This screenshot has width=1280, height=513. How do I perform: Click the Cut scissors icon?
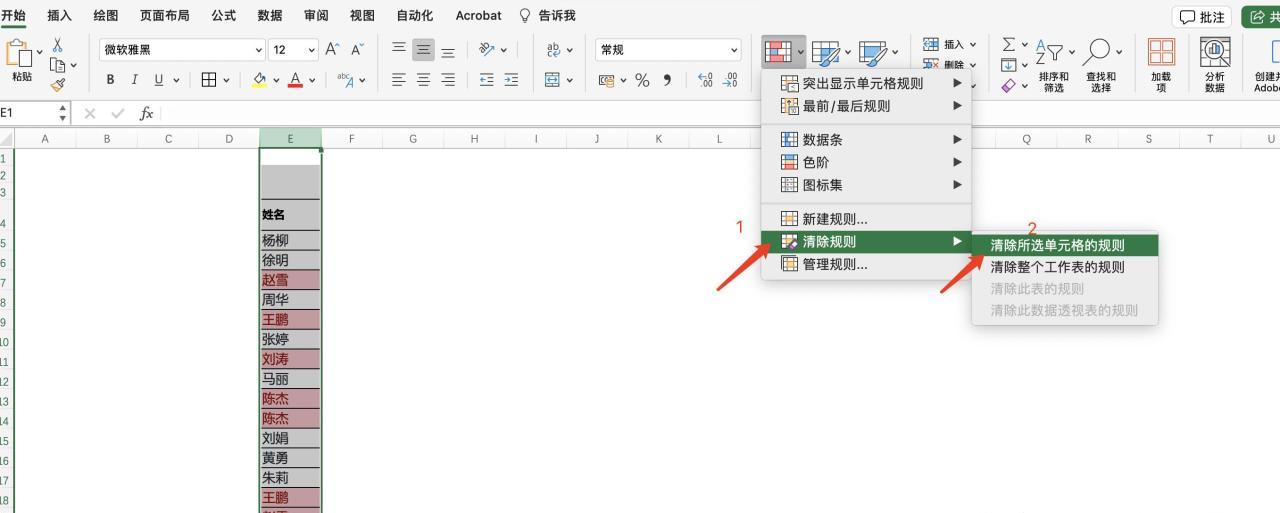[58, 44]
